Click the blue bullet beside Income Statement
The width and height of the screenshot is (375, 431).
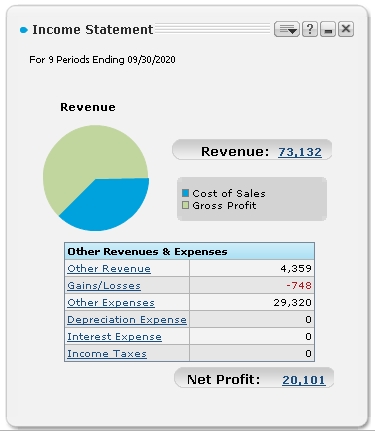24,30
